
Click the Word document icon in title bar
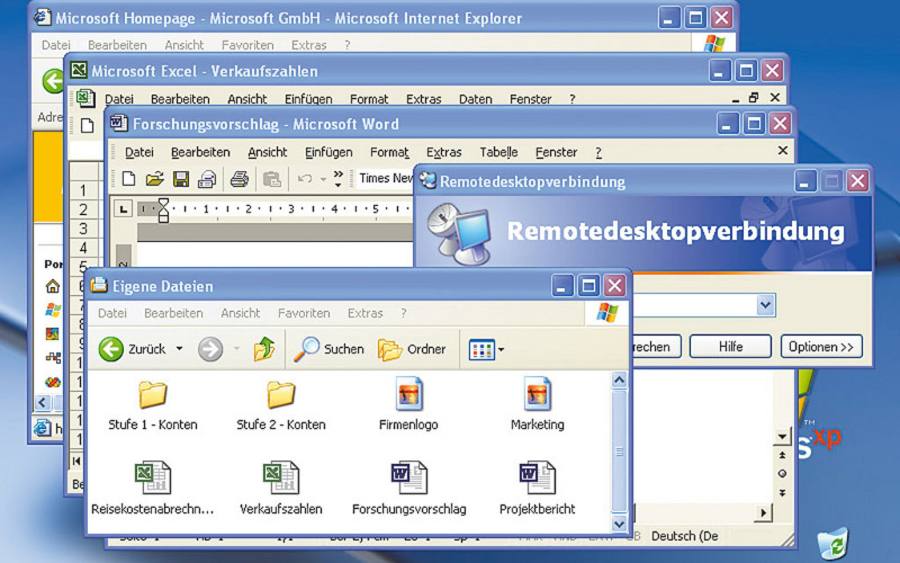point(118,123)
